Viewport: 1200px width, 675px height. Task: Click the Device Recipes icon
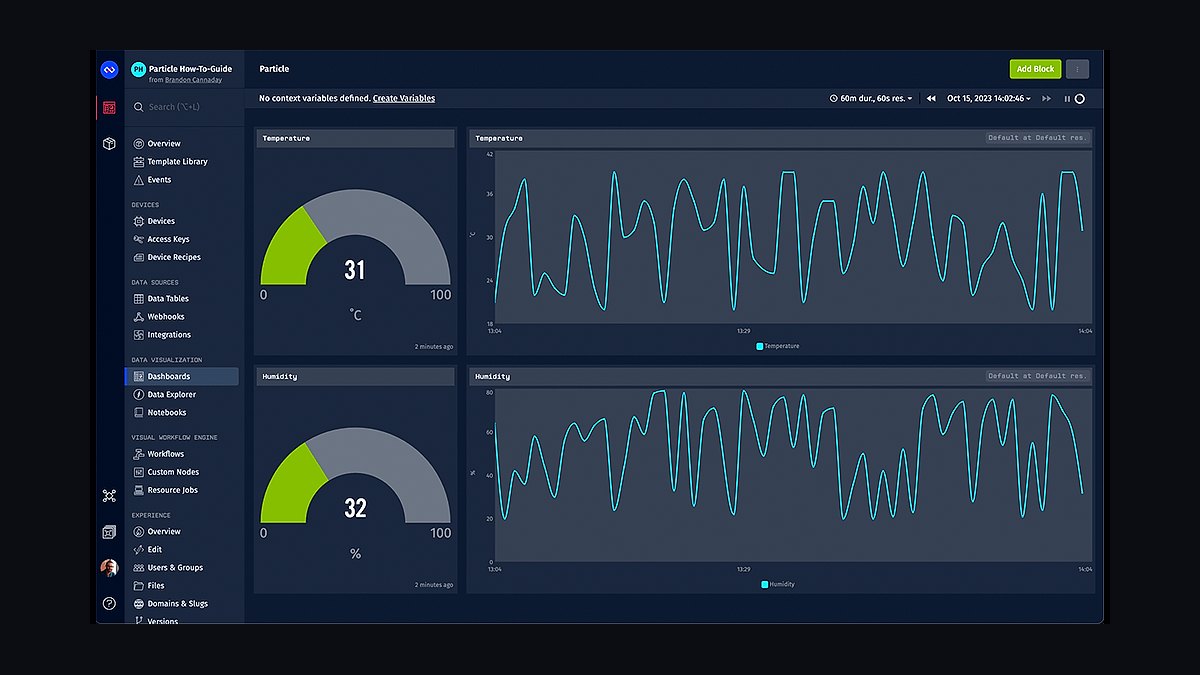(x=138, y=257)
